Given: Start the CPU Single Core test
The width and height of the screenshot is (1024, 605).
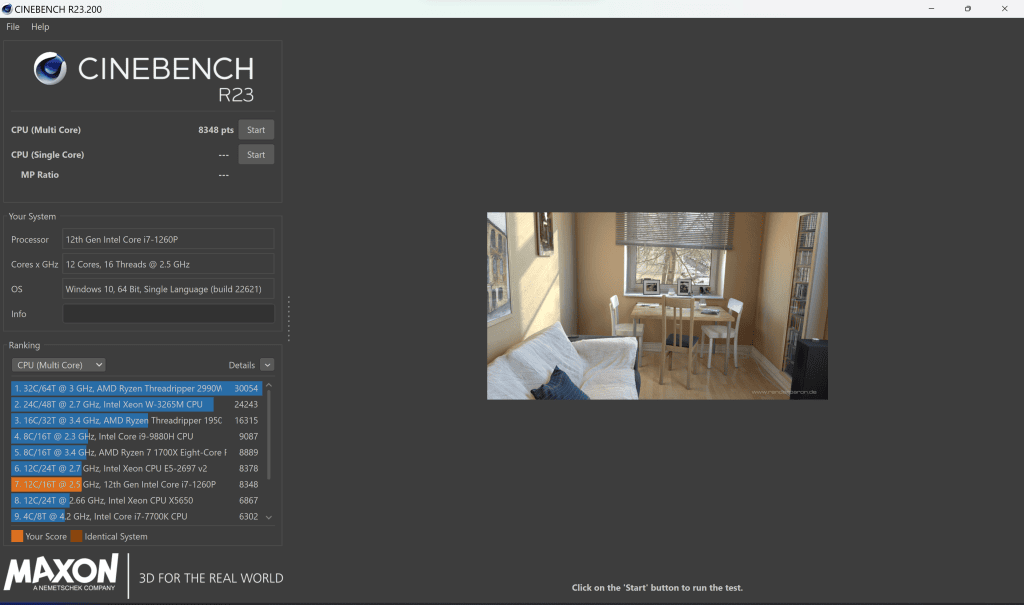Looking at the screenshot, I should (256, 155).
